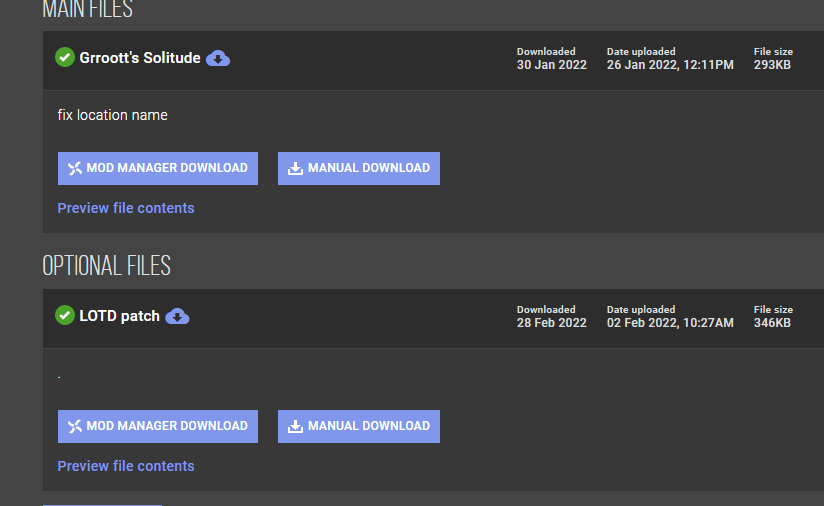Select the Grroott's Solitude file title
824x506 pixels.
coord(140,58)
